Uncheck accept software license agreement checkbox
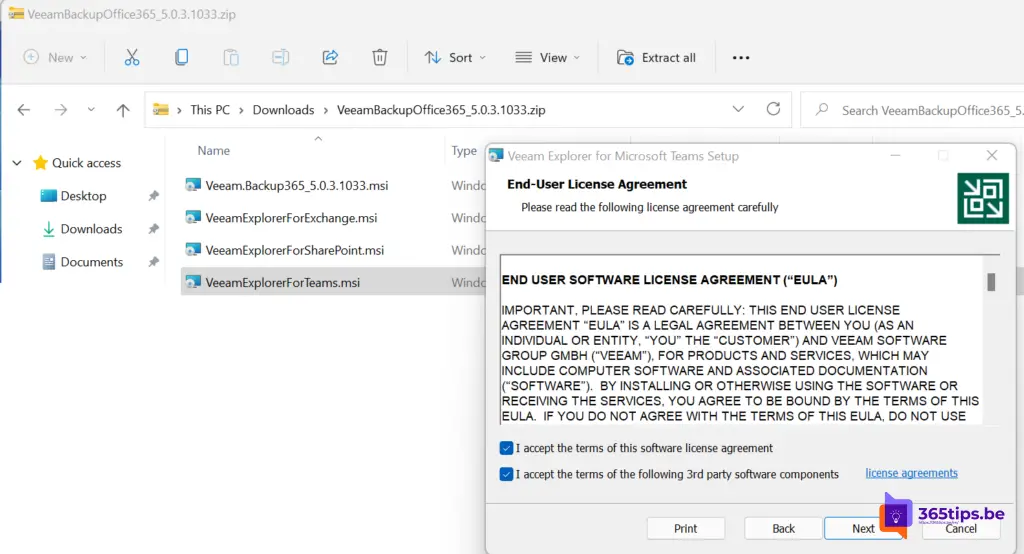The image size is (1024, 554). pyautogui.click(x=506, y=448)
